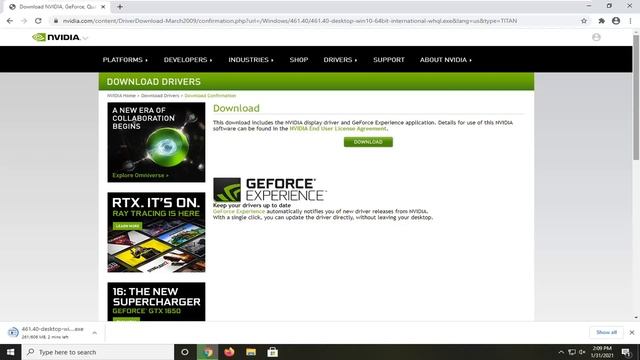This screenshot has height=360, width=640.
Task: Open NVIDIA End User License Agreement link
Action: (338, 129)
